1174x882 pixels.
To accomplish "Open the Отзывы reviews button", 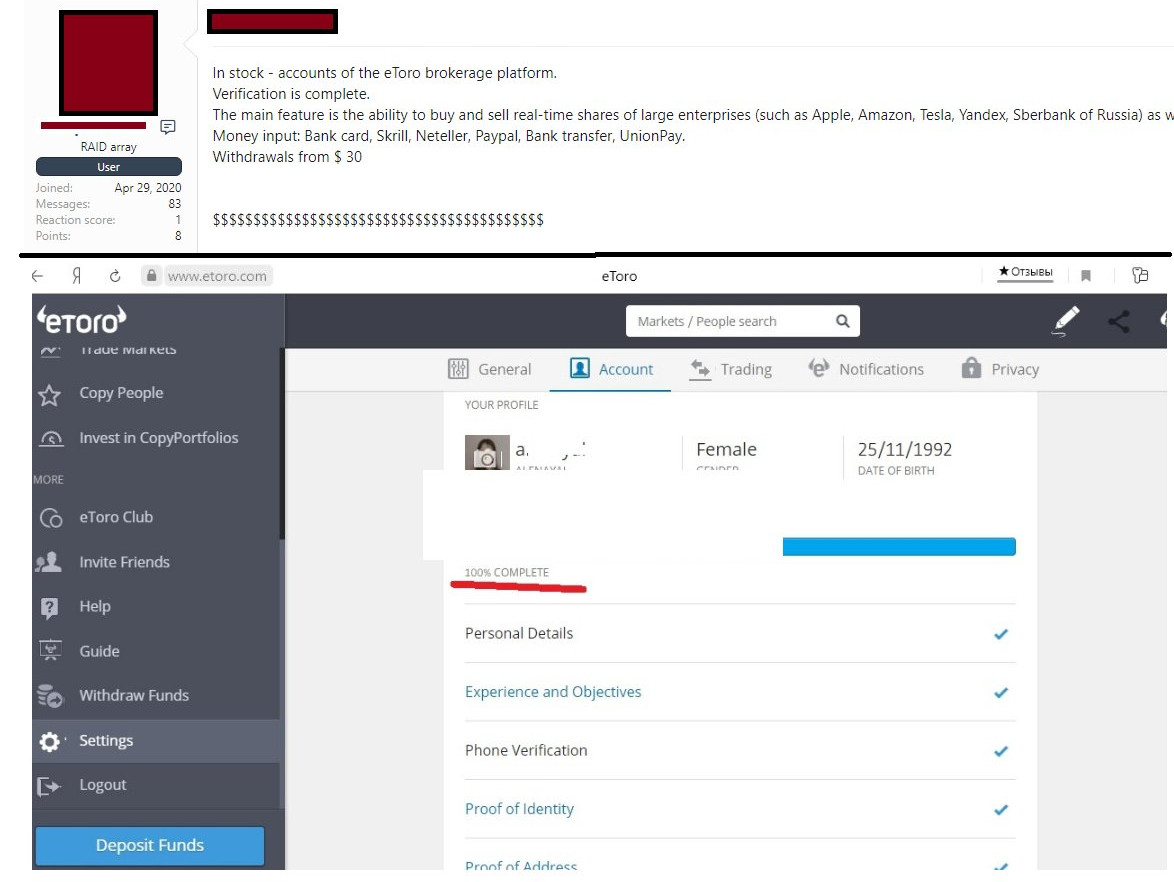I will (x=1025, y=273).
